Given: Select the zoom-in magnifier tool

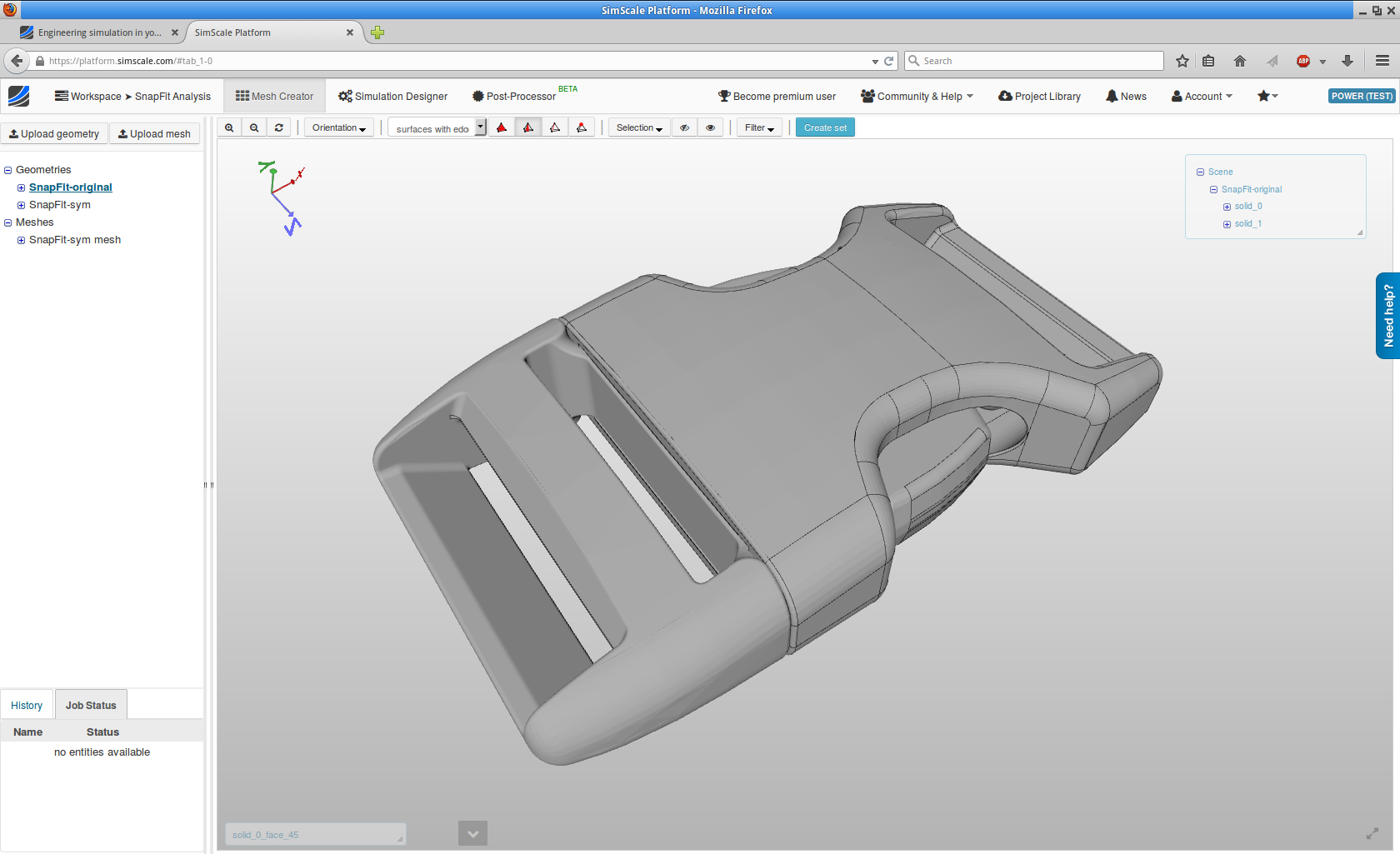Looking at the screenshot, I should (x=229, y=127).
